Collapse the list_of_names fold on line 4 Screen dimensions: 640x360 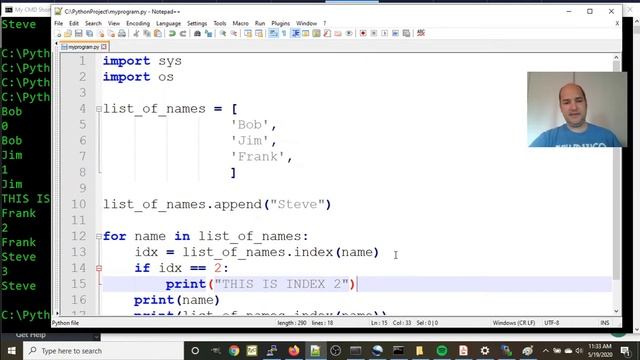[x=99, y=109]
